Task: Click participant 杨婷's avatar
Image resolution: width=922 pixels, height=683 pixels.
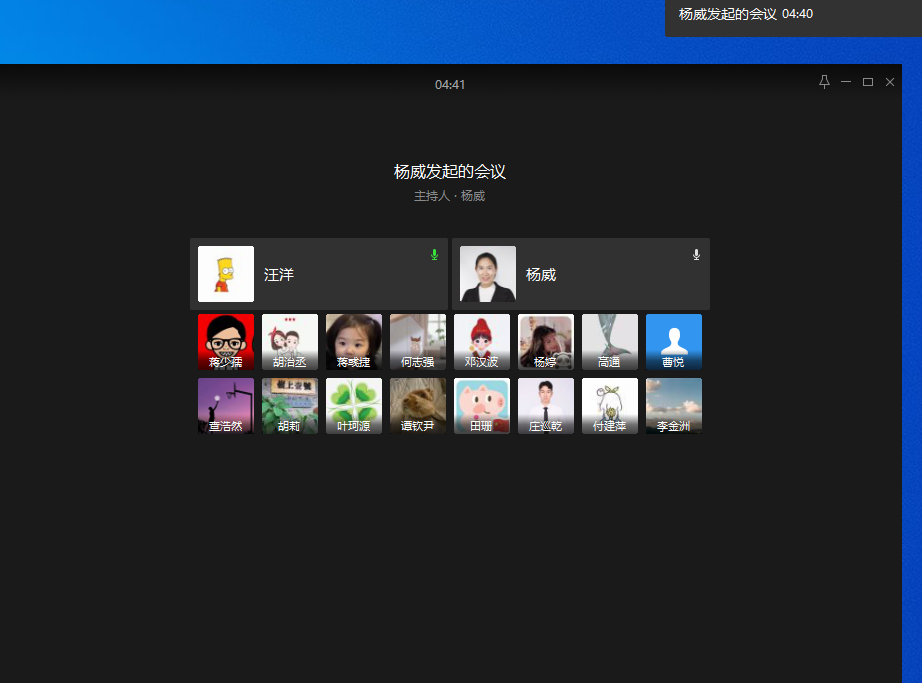Action: tap(546, 342)
